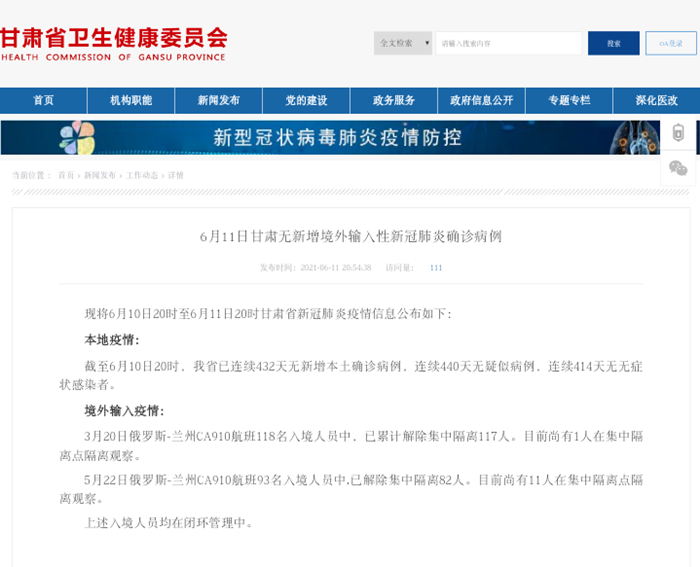
Task: Open the 全文检索 search type dropdown
Action: 403,43
